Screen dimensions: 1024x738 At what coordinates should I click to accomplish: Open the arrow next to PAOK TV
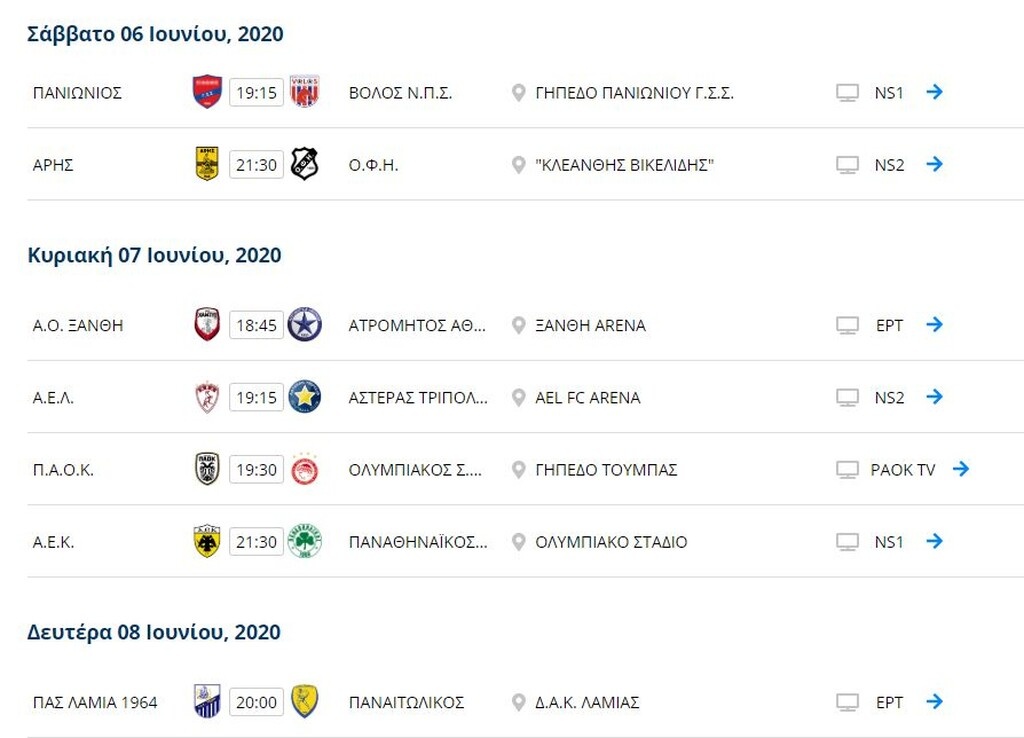tap(961, 468)
